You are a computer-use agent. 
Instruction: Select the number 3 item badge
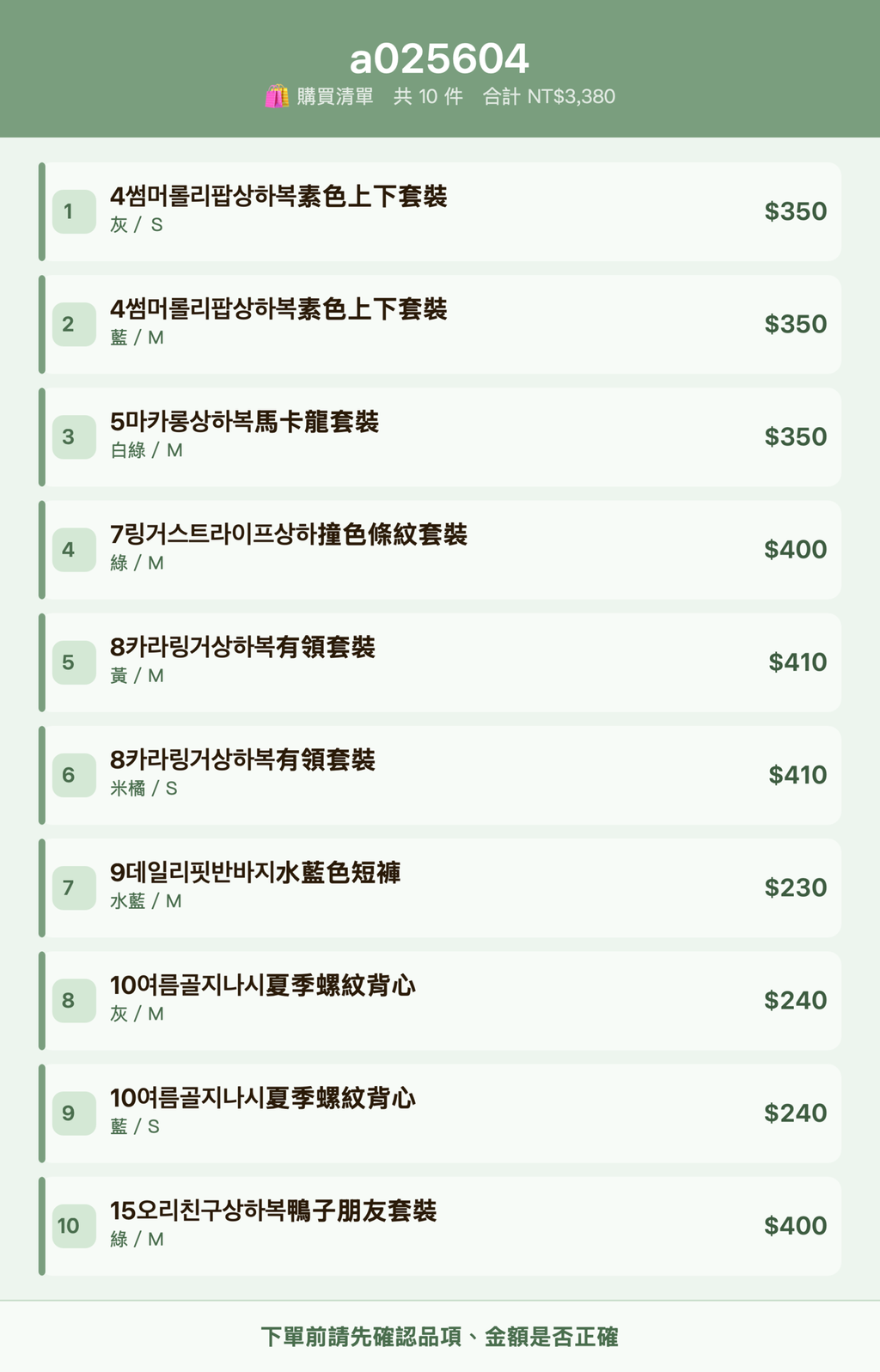tap(74, 437)
